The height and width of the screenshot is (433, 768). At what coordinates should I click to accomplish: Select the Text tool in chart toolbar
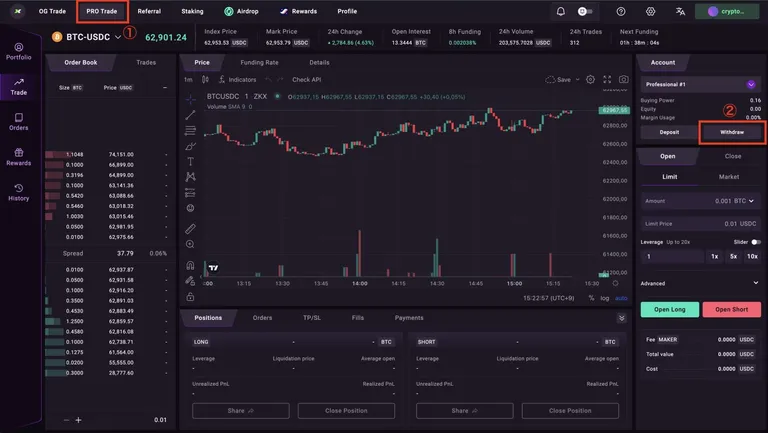(191, 161)
